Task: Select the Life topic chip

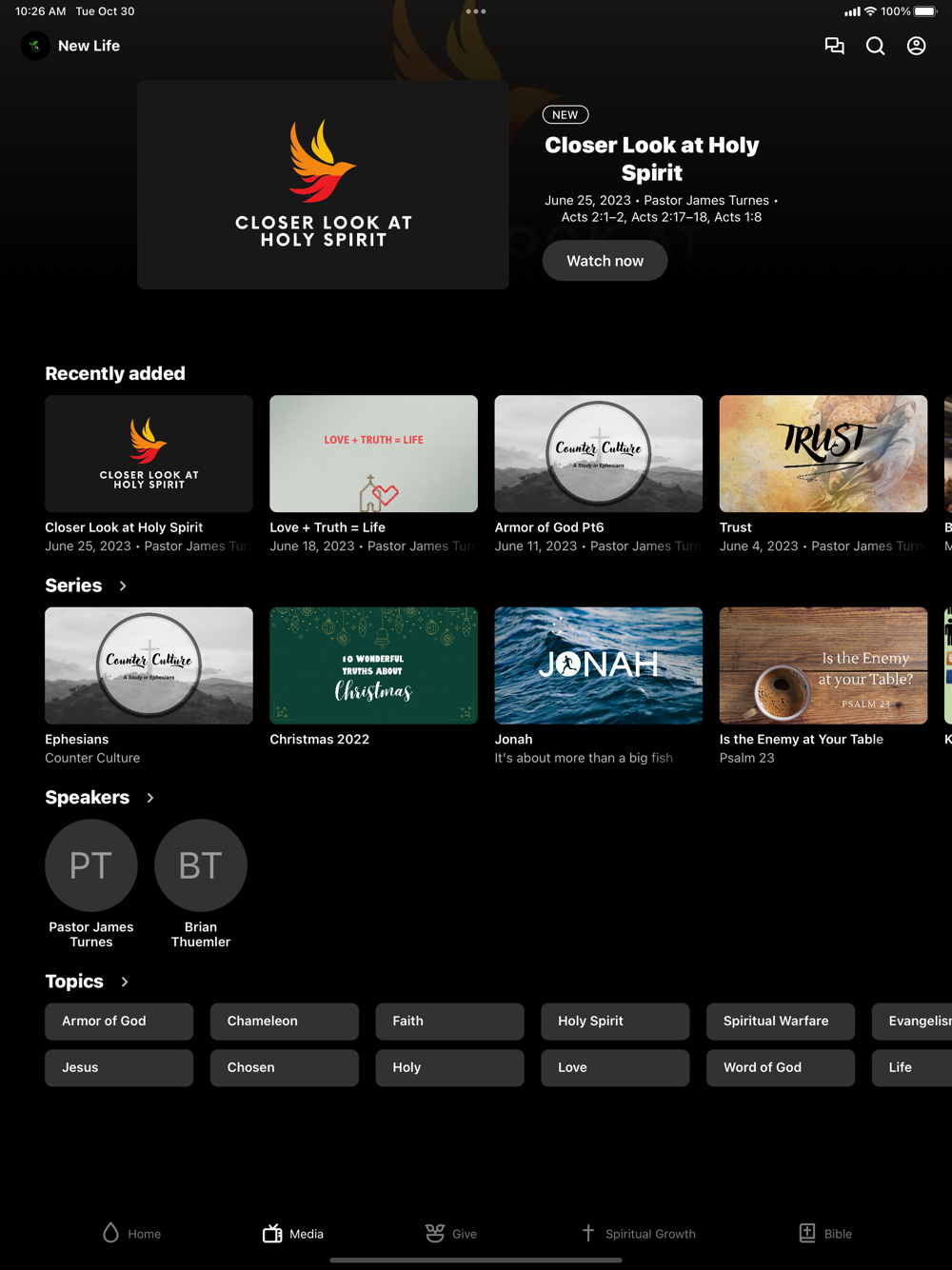Action: click(x=912, y=1068)
